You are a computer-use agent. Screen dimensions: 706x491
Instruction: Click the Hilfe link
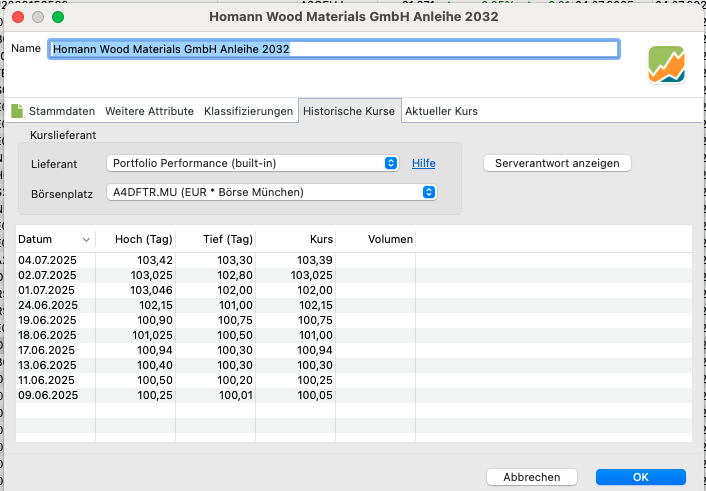coord(424,163)
